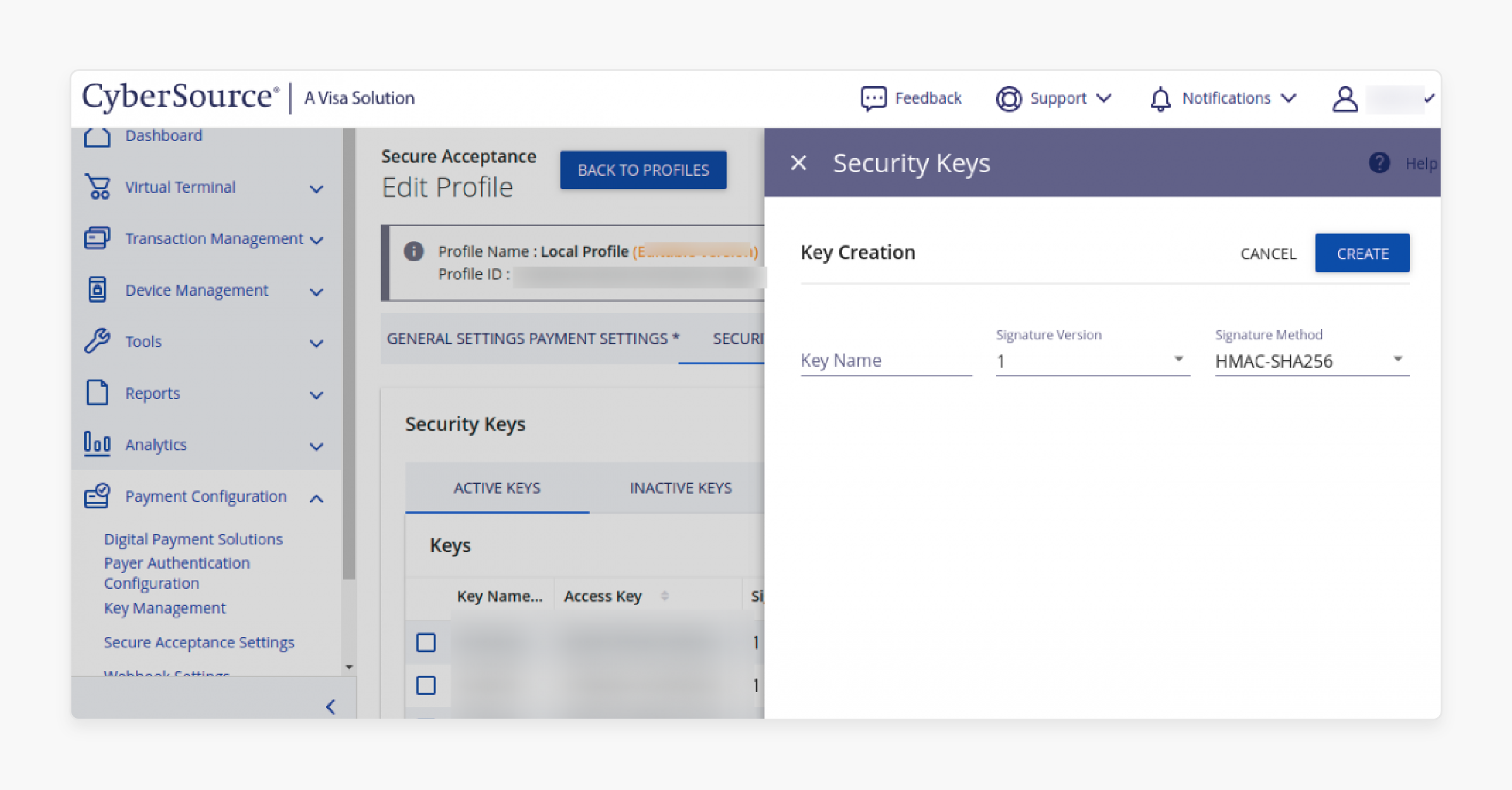Screen dimensions: 1512x790
Task: Open the Notifications dropdown menu
Action: [x=1289, y=99]
